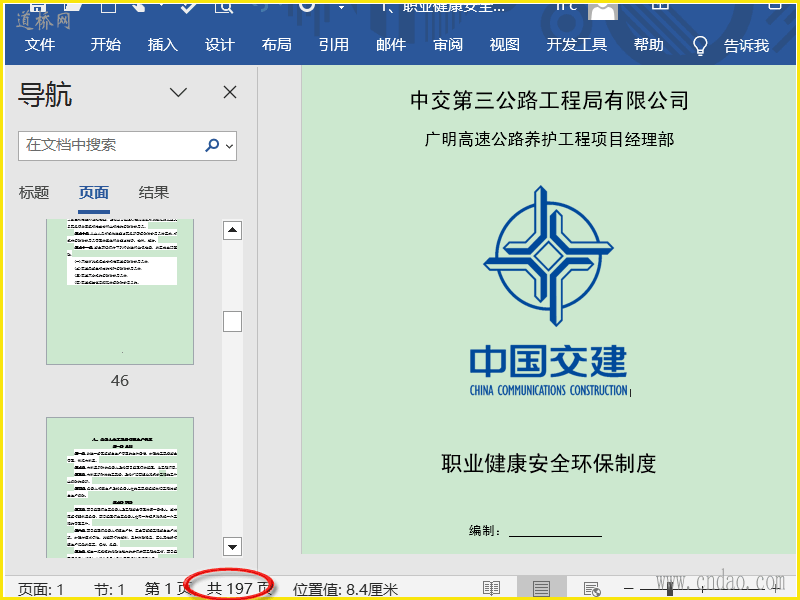Select the 页面 tab in navigation
Viewport: 800px width, 600px height.
(x=94, y=192)
